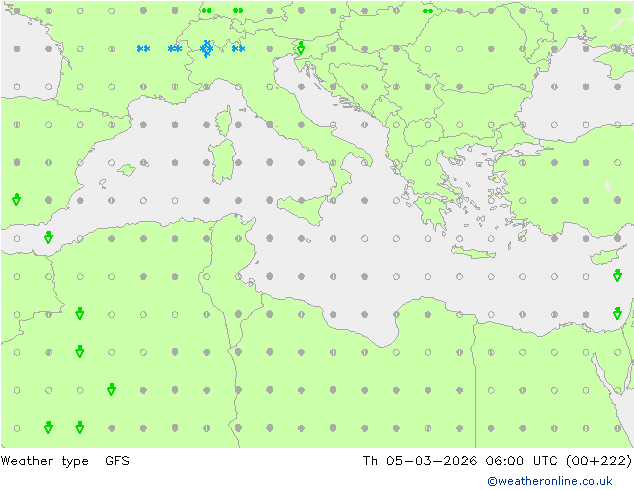Click the green shower symbol east of Cyprus
The width and height of the screenshot is (634, 490).
click(x=617, y=275)
